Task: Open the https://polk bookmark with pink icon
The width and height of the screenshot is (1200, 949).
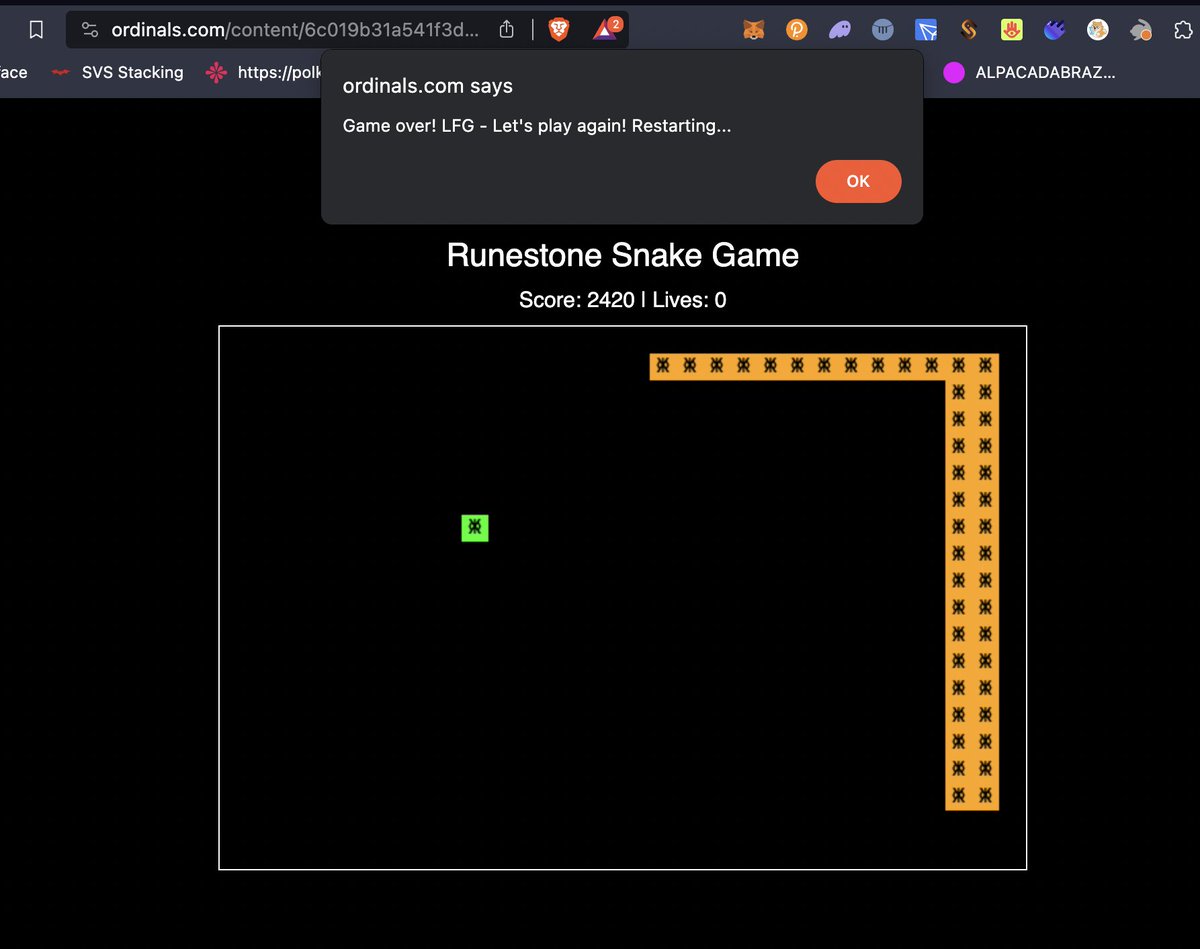Action: click(262, 72)
